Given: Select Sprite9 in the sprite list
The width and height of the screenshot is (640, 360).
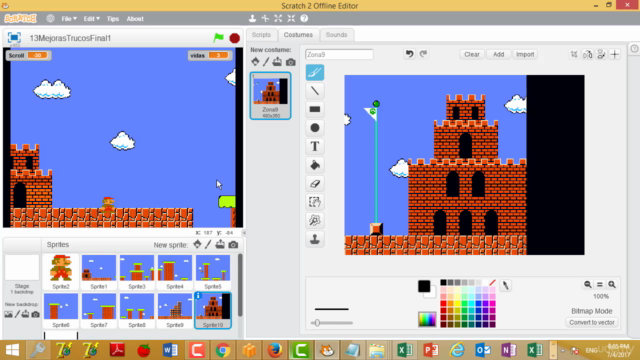Looking at the screenshot, I should (175, 310).
